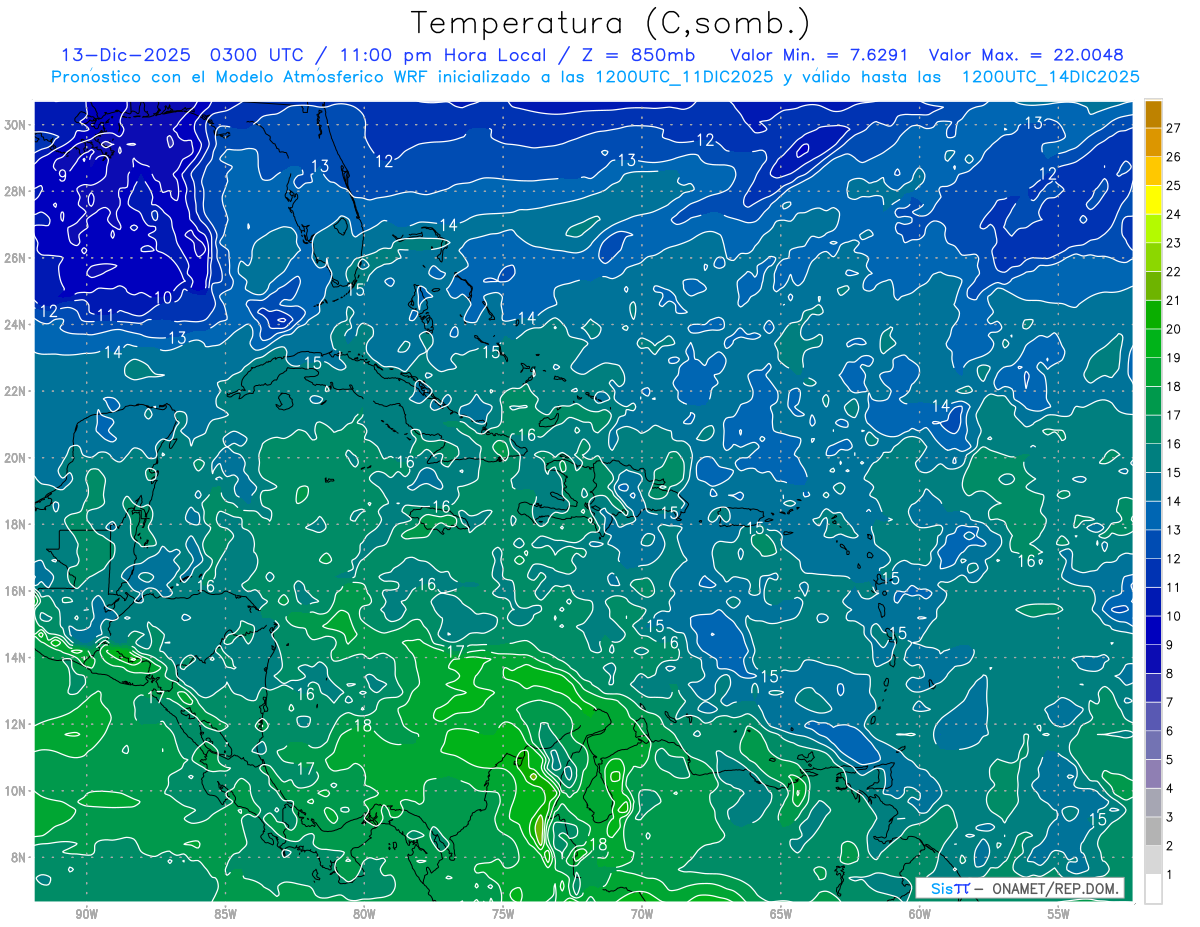The image size is (1200, 927).
Task: Click the 'Valor Min. = 7.6291' value
Action: (820, 55)
